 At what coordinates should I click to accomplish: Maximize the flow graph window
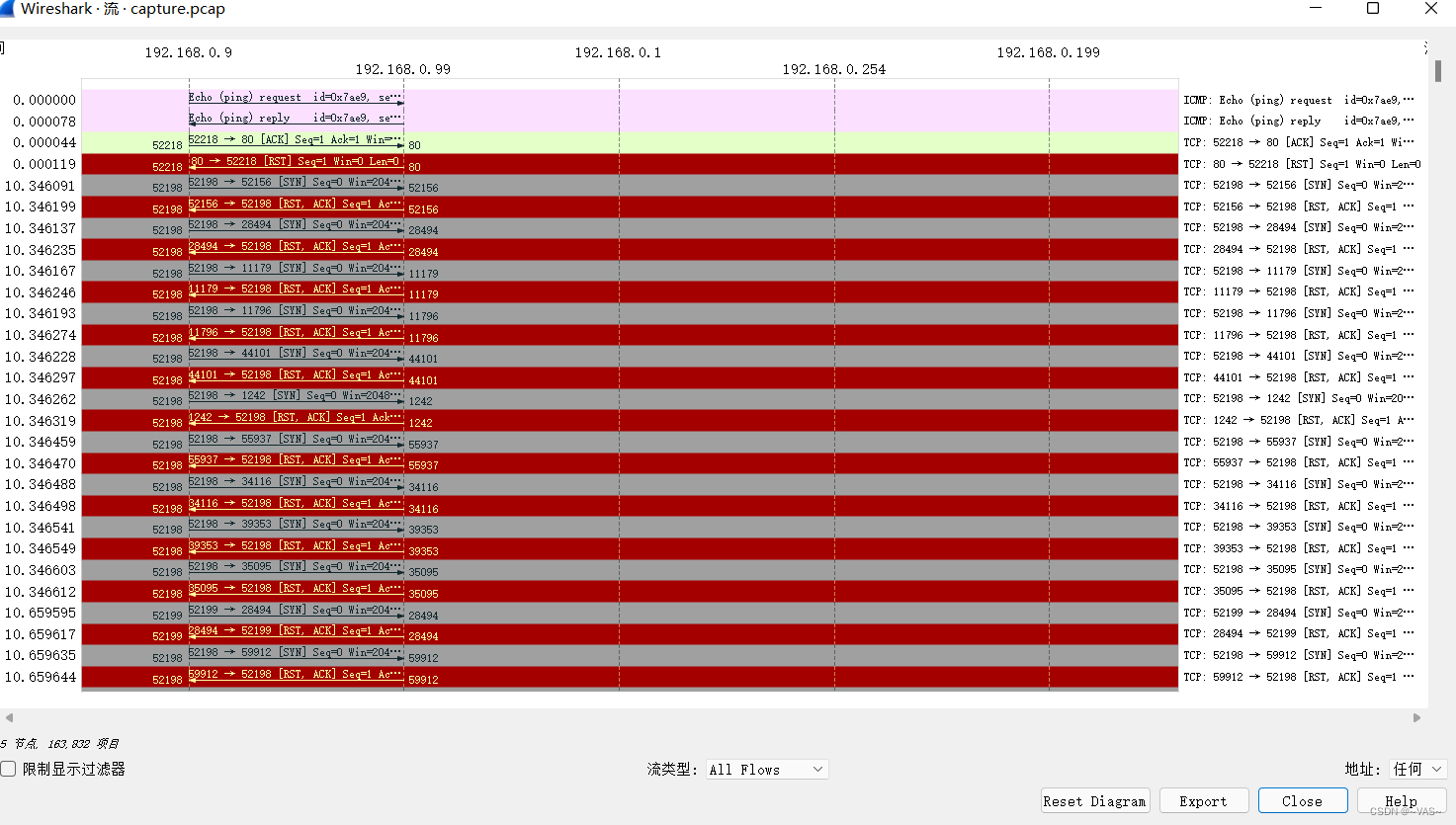1373,8
